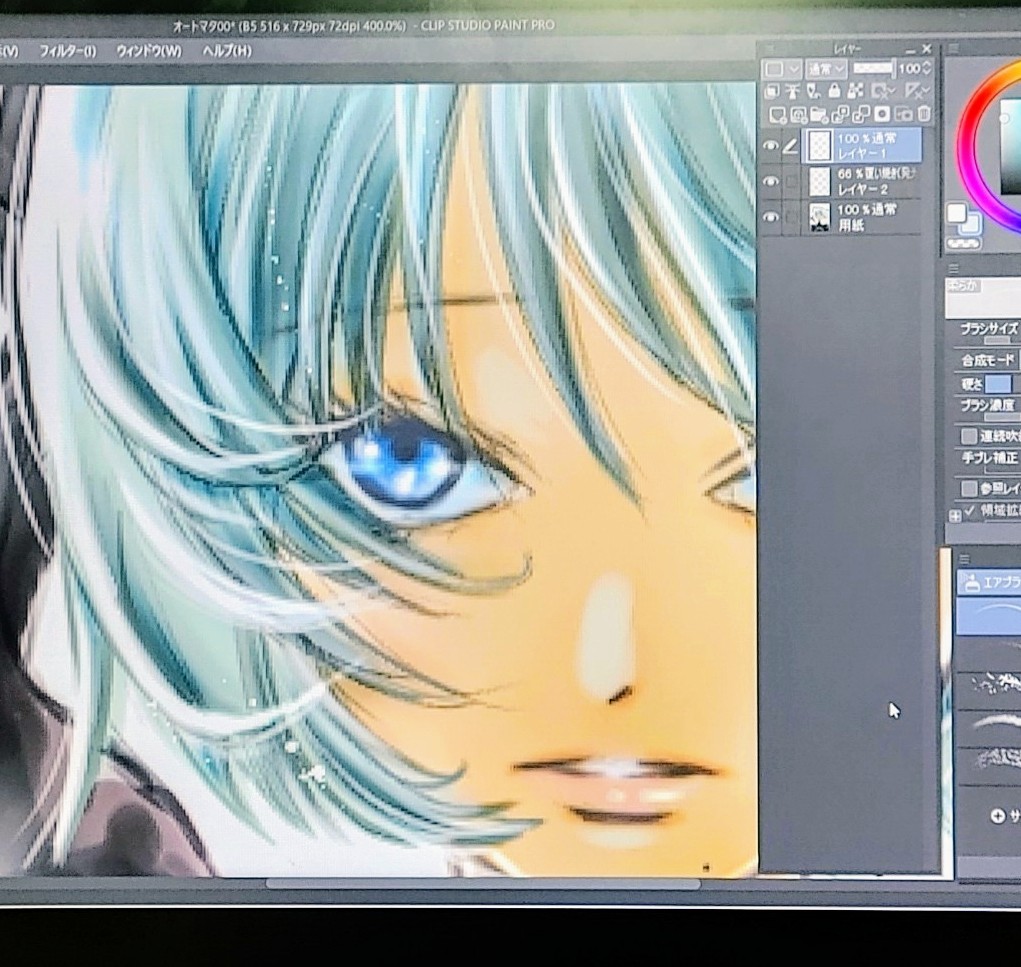
Task: Open the ウィンドウ(W) menu
Action: pyautogui.click(x=148, y=51)
